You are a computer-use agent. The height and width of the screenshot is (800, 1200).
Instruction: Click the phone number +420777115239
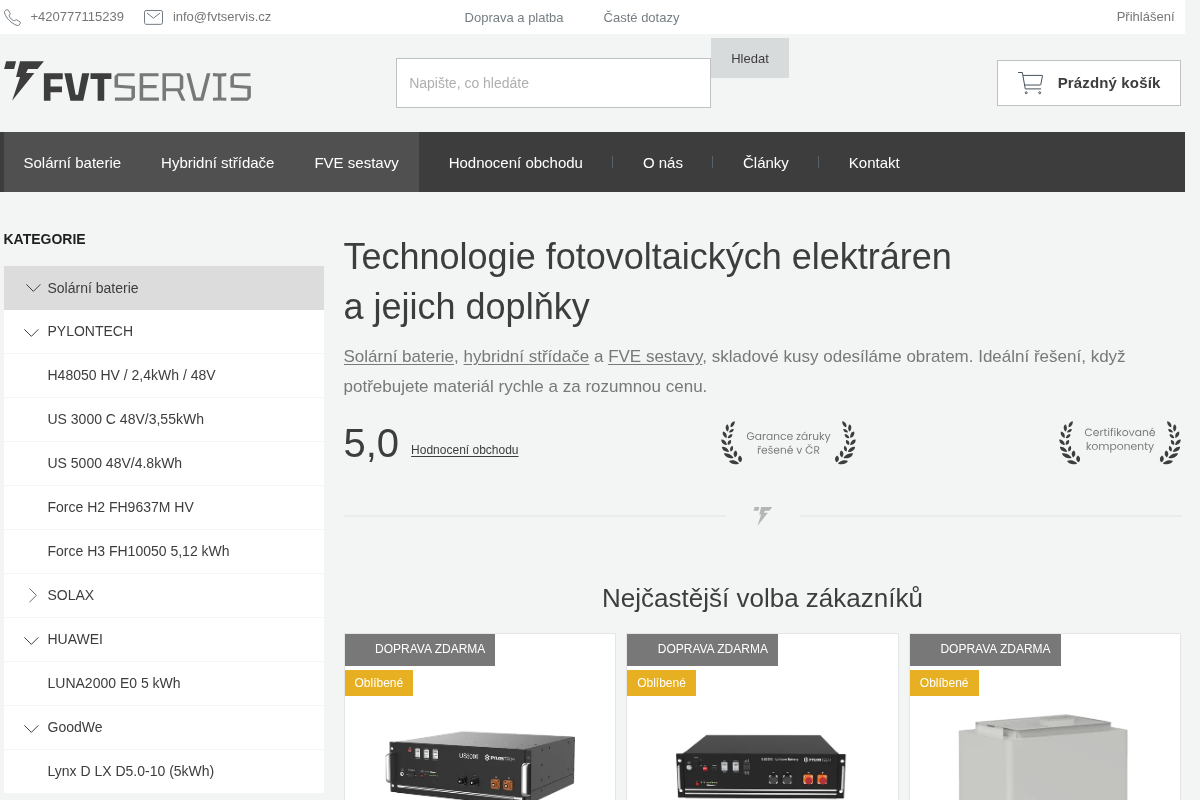[x=77, y=16]
